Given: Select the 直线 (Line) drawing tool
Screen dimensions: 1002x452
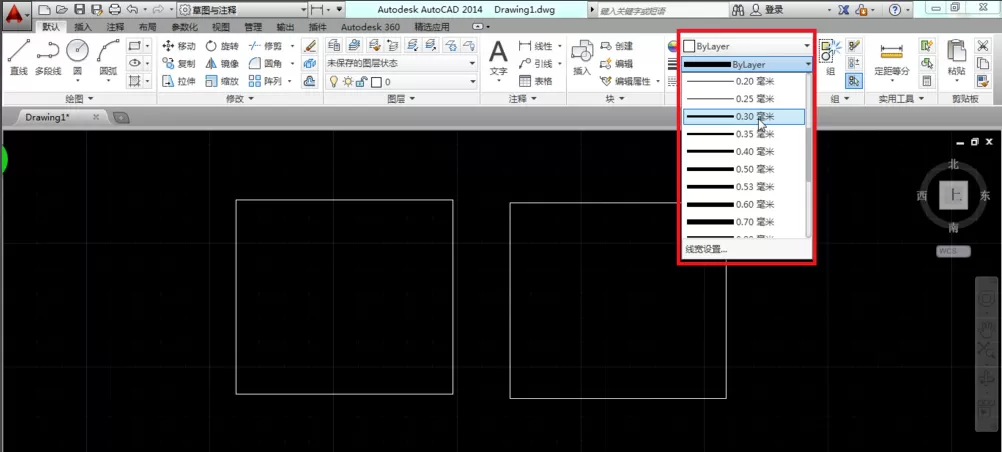Looking at the screenshot, I should pos(19,58).
